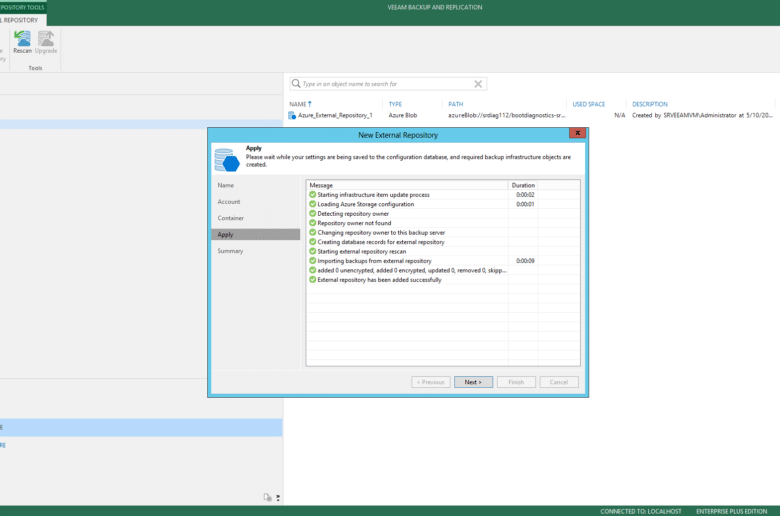The height and width of the screenshot is (516, 780).
Task: Clear the search box with the X
Action: (478, 84)
